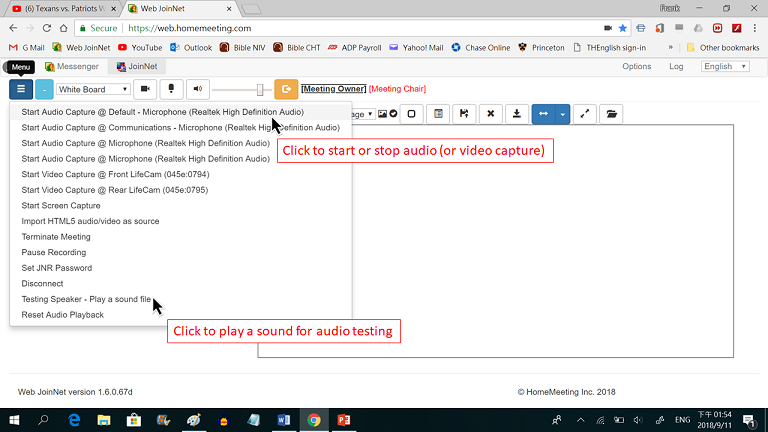Click the blue fit-width arrows icon
768x432 pixels.
[x=543, y=114]
